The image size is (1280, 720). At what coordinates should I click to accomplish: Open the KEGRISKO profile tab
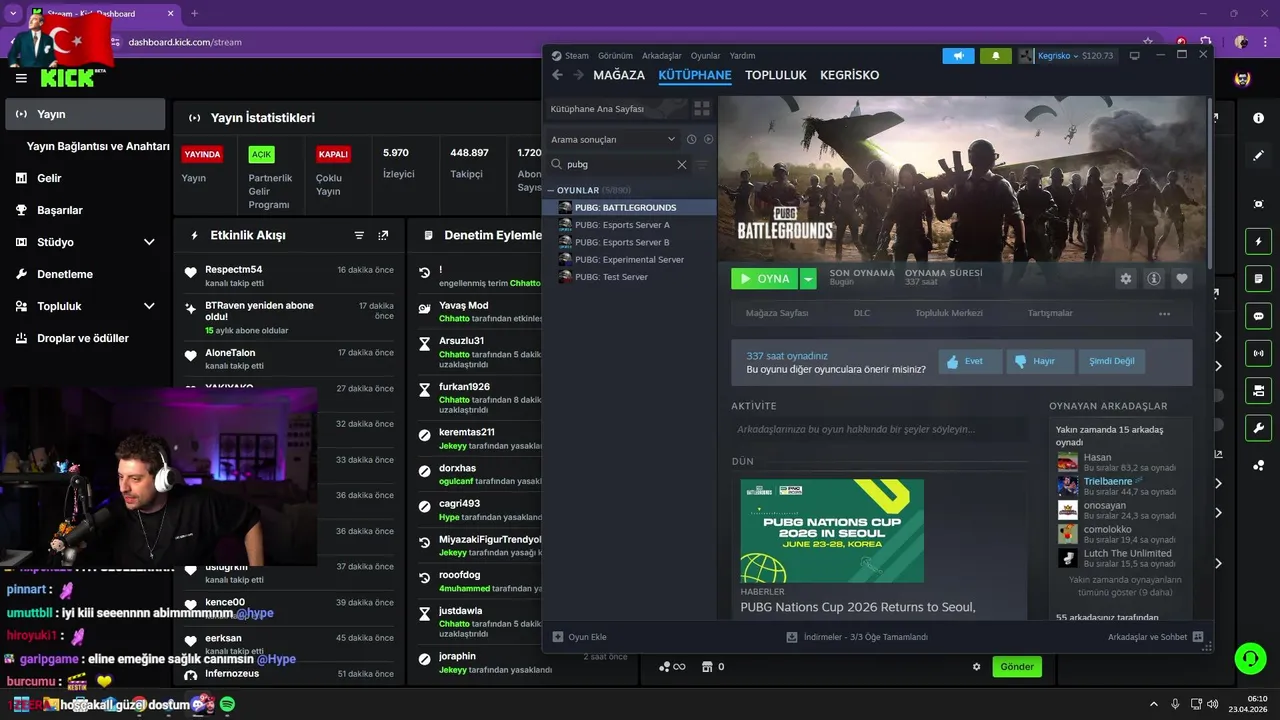(x=850, y=75)
